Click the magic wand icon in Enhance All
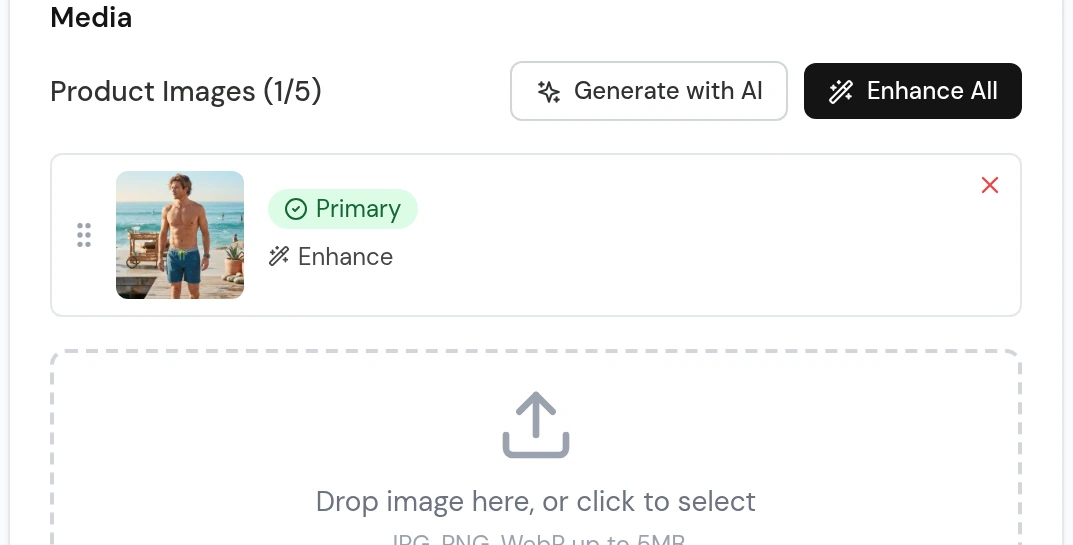 841,92
